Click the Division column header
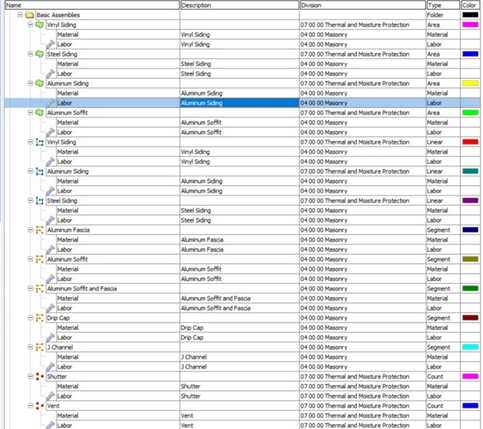Image resolution: width=483 pixels, height=429 pixels. point(363,5)
